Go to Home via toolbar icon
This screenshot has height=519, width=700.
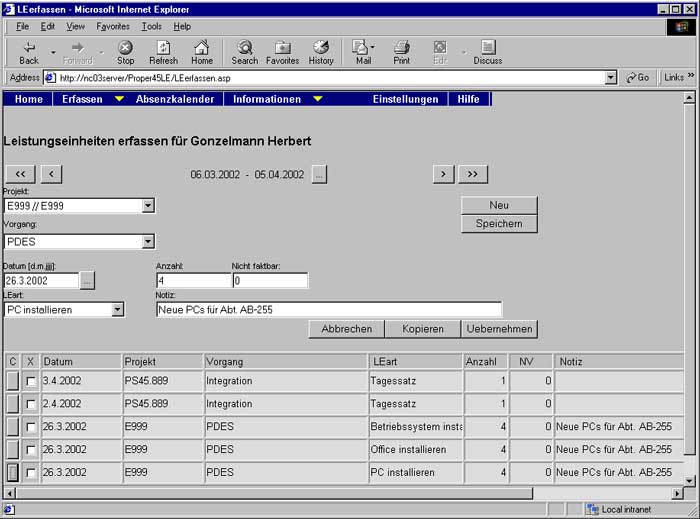point(202,48)
